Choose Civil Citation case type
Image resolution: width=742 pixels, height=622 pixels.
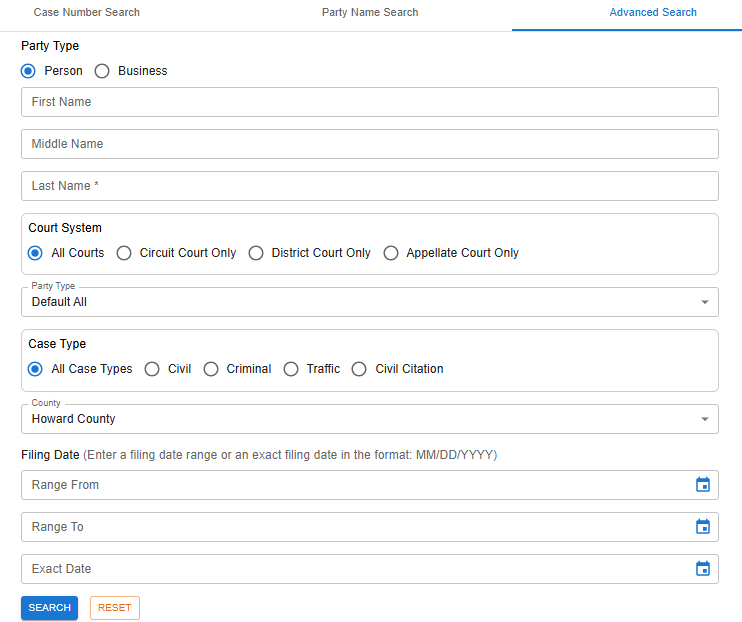(359, 369)
